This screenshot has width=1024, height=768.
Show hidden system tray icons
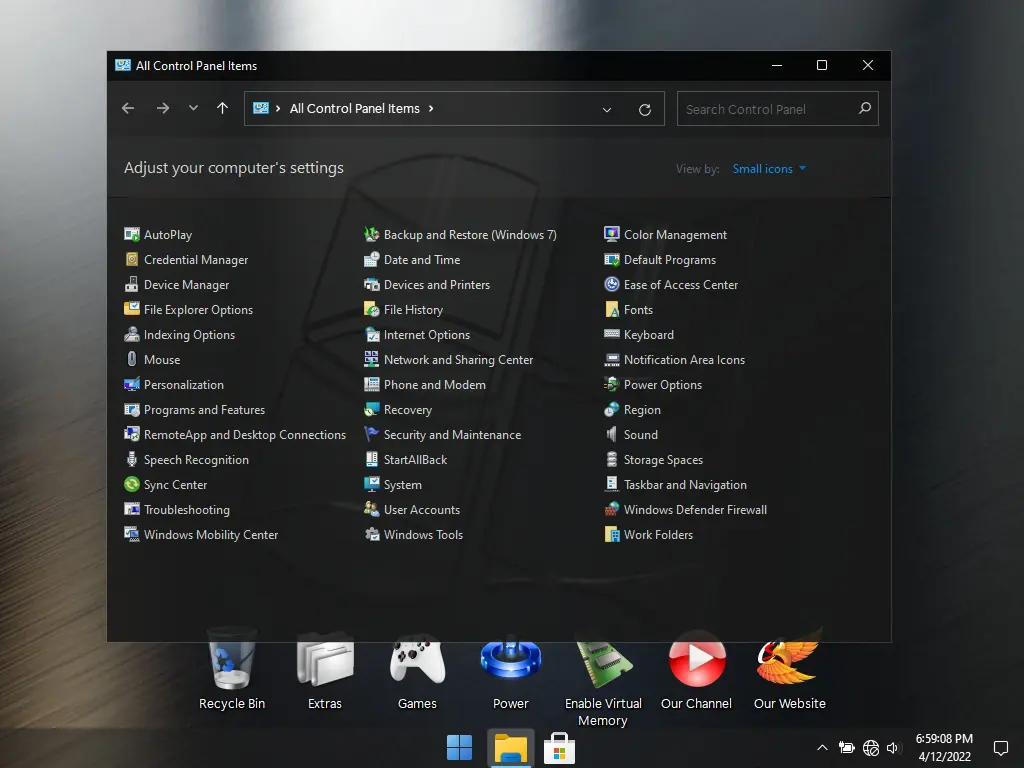pyautogui.click(x=822, y=748)
